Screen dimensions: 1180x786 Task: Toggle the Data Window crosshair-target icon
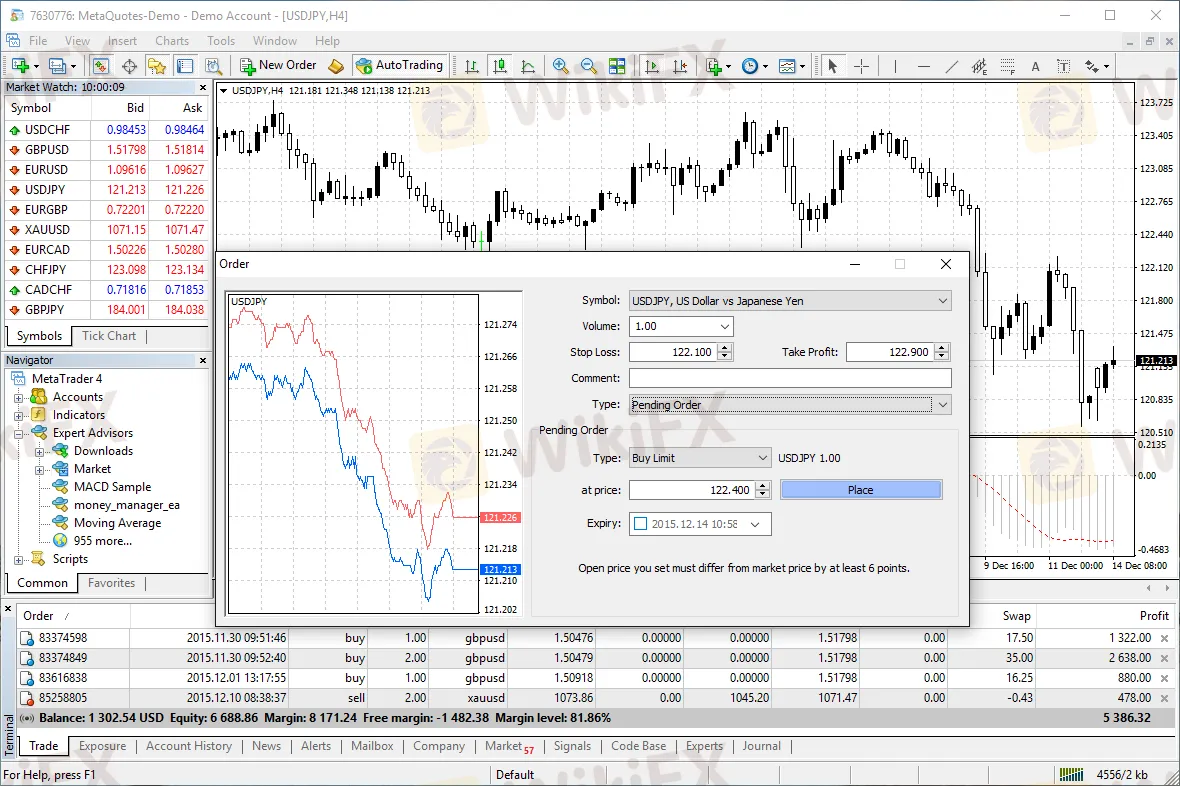129,66
